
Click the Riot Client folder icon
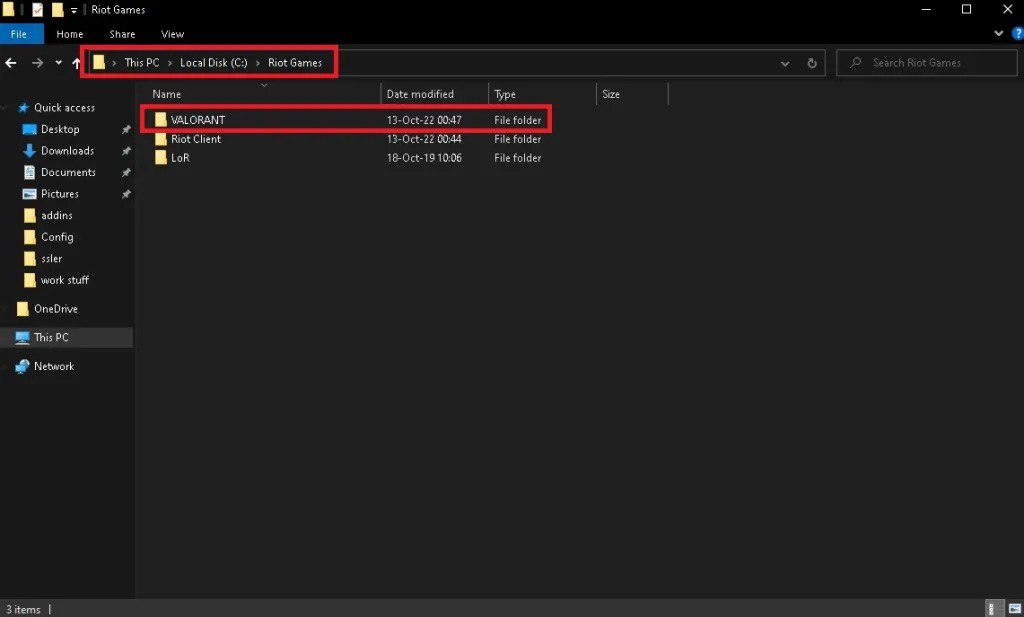click(161, 138)
